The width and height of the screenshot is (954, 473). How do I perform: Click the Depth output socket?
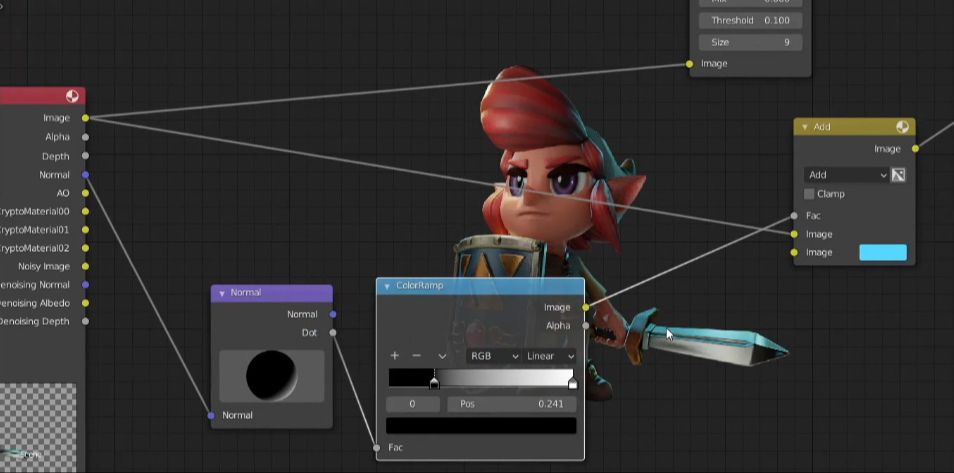click(85, 156)
